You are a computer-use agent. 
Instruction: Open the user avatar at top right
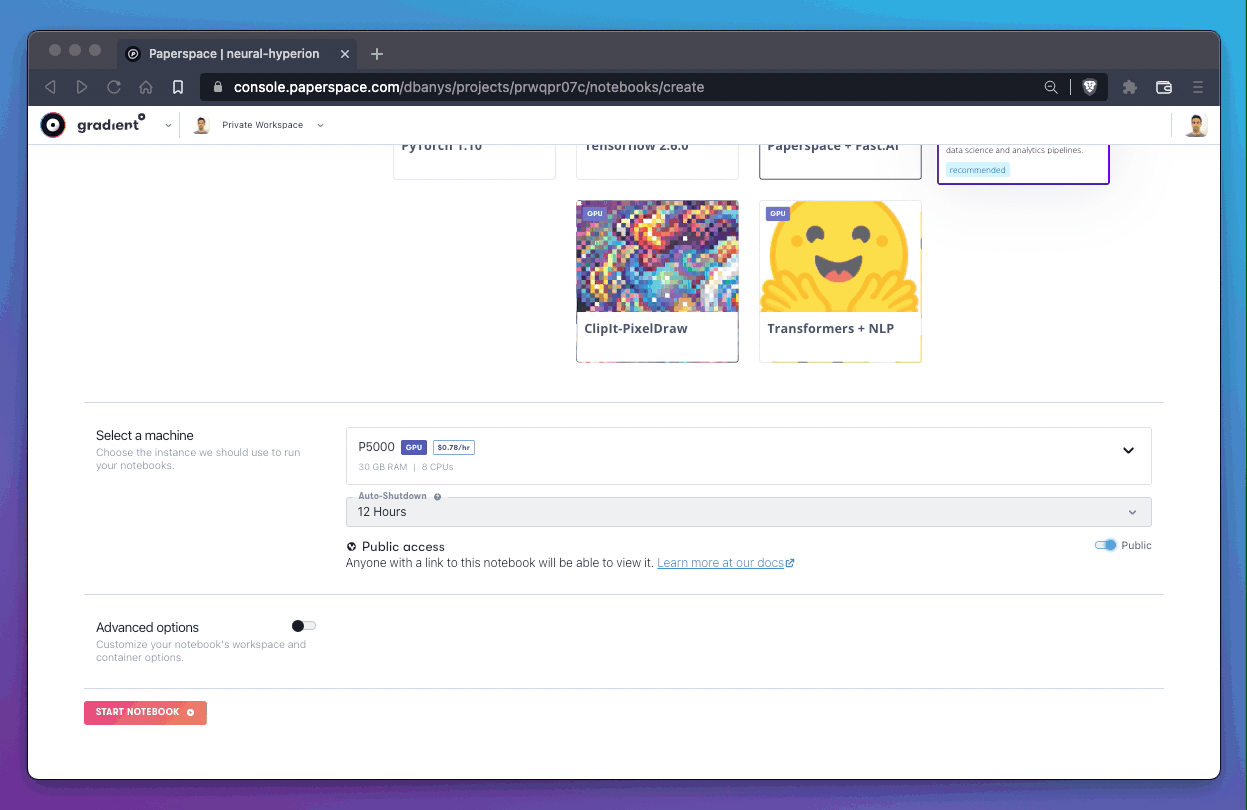[1196, 125]
